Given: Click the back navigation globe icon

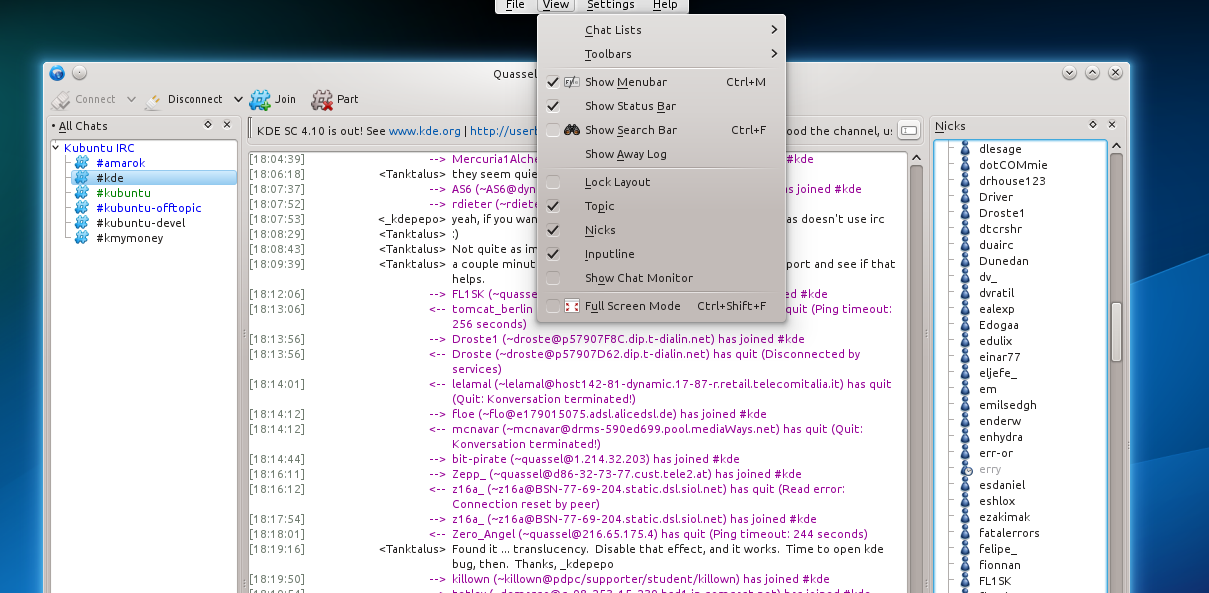Looking at the screenshot, I should click(x=57, y=72).
